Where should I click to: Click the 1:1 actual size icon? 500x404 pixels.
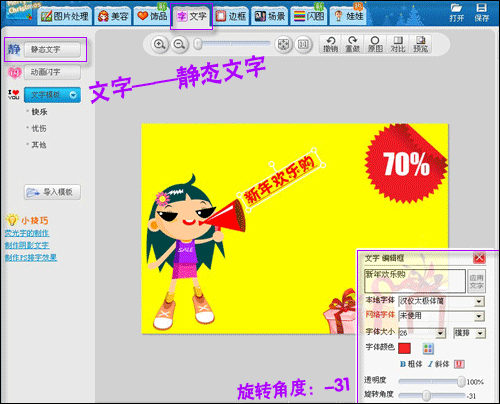pyautogui.click(x=303, y=44)
